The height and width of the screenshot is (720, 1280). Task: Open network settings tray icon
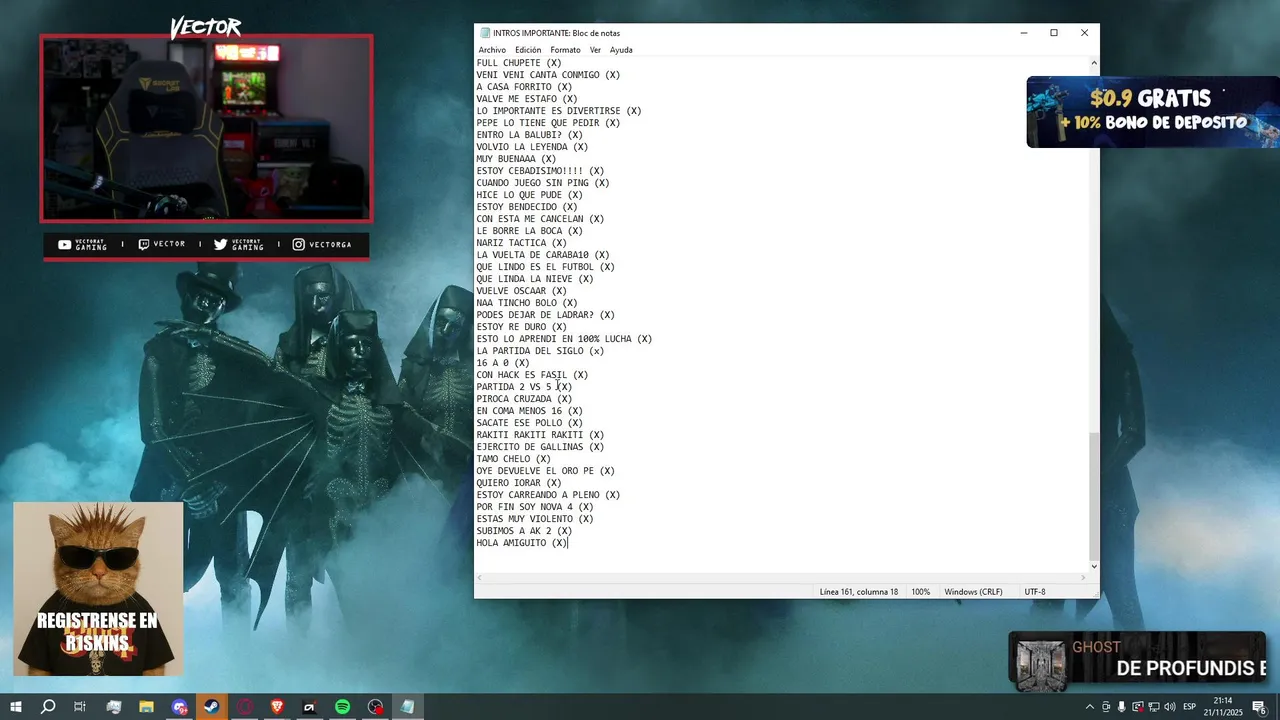tap(1153, 707)
